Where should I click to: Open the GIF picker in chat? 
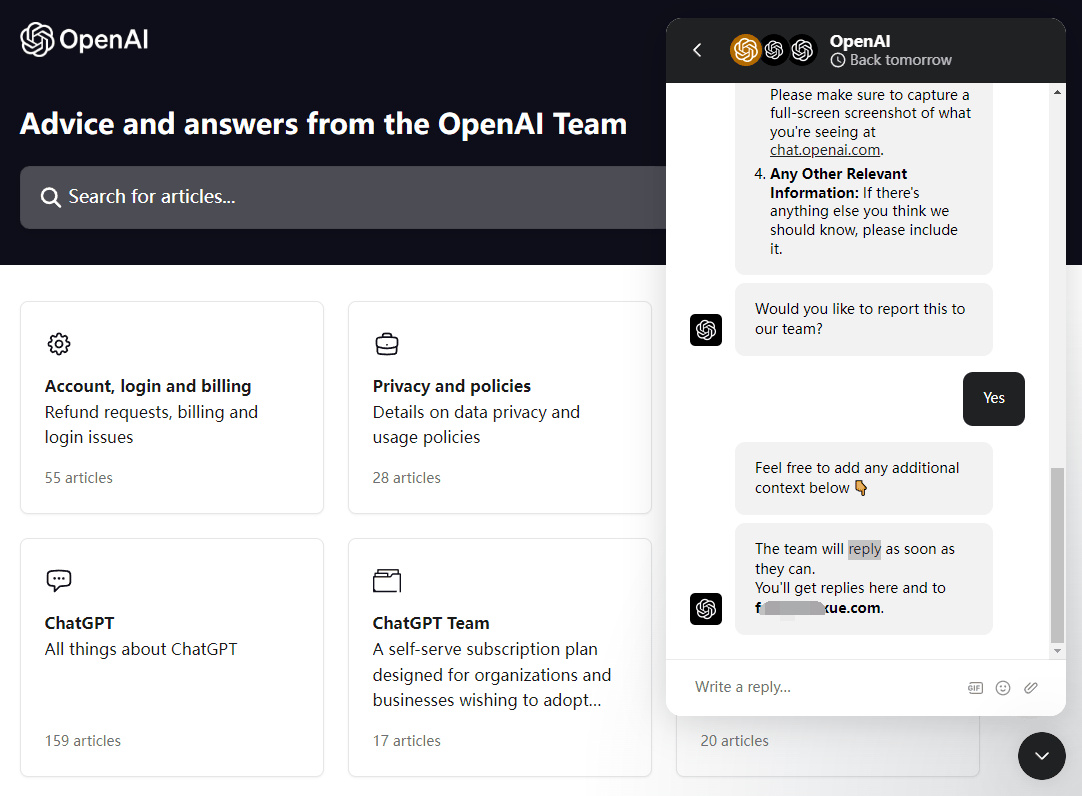[975, 688]
